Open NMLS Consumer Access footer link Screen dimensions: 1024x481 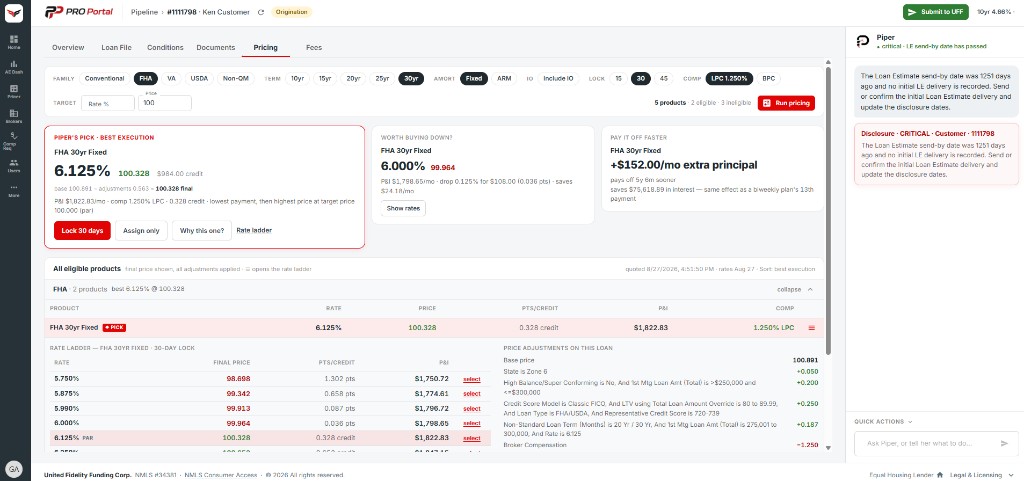221,475
